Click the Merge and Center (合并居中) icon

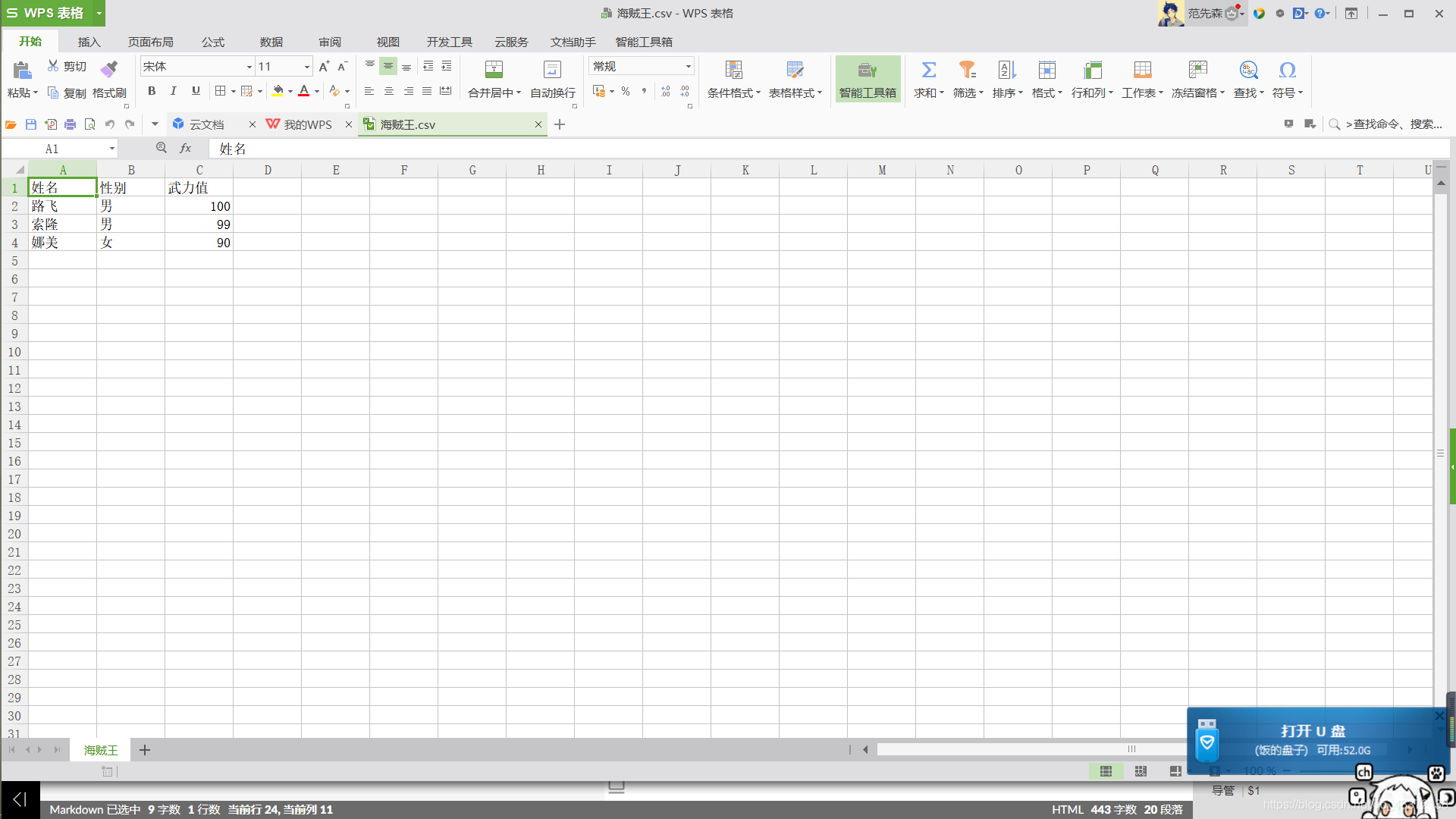click(494, 71)
